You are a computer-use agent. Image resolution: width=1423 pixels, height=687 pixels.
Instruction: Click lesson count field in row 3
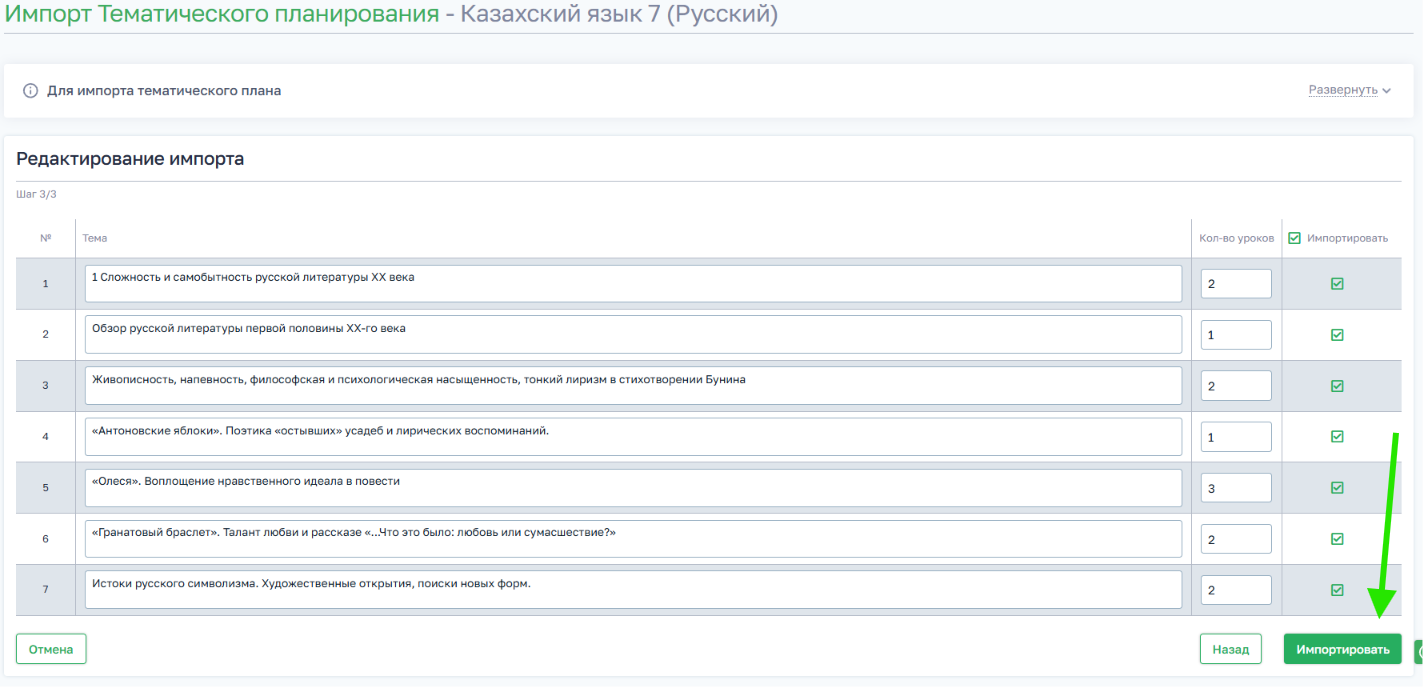pos(1236,386)
